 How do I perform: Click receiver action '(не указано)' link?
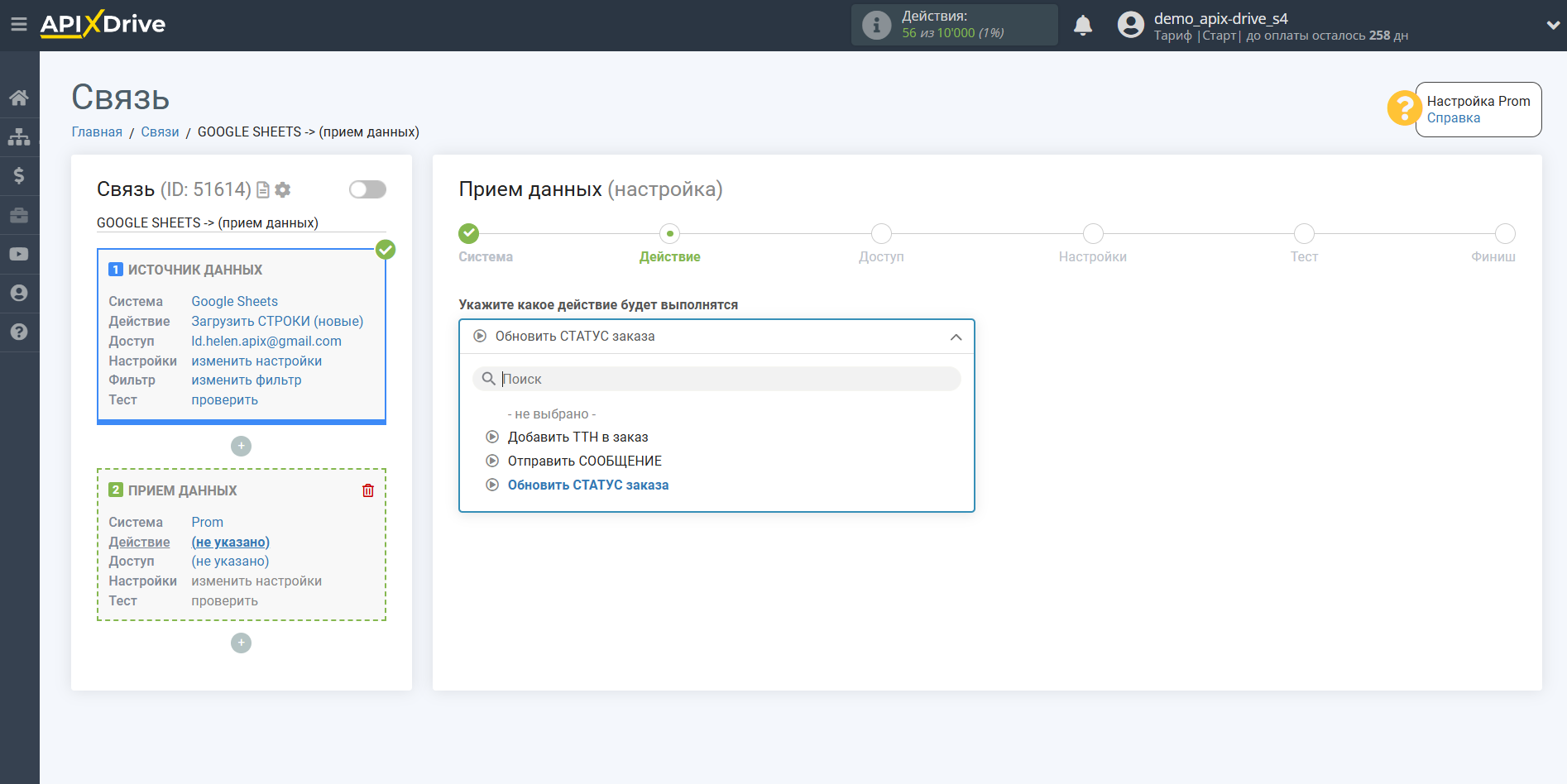(x=231, y=542)
